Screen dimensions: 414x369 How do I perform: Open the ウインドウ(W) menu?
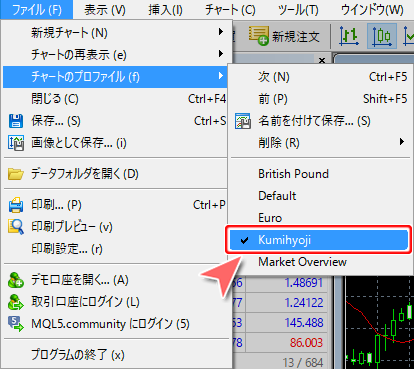(x=372, y=10)
